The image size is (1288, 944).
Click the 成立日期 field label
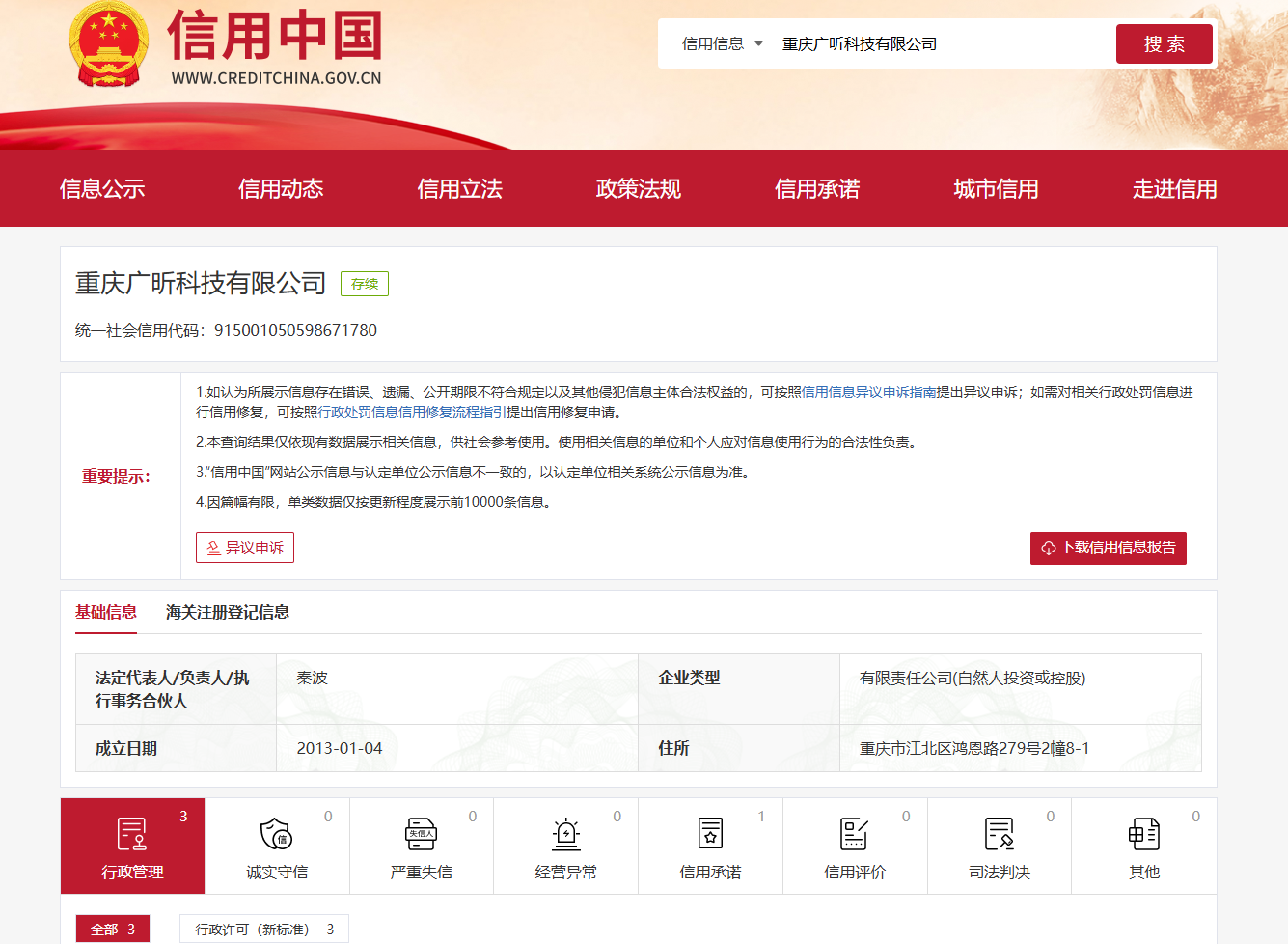(x=126, y=749)
